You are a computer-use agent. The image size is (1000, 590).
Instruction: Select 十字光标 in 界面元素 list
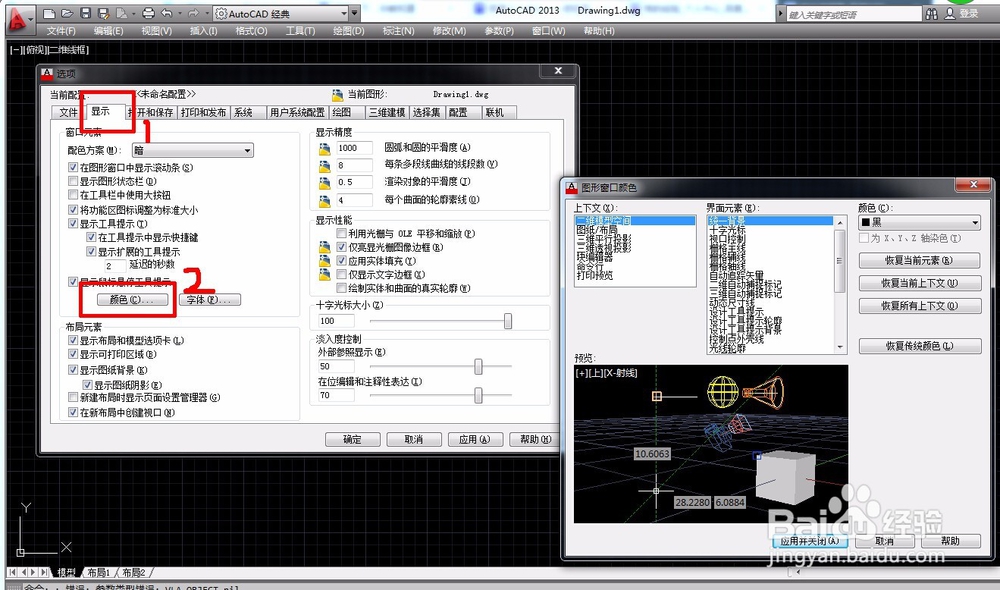[727, 230]
